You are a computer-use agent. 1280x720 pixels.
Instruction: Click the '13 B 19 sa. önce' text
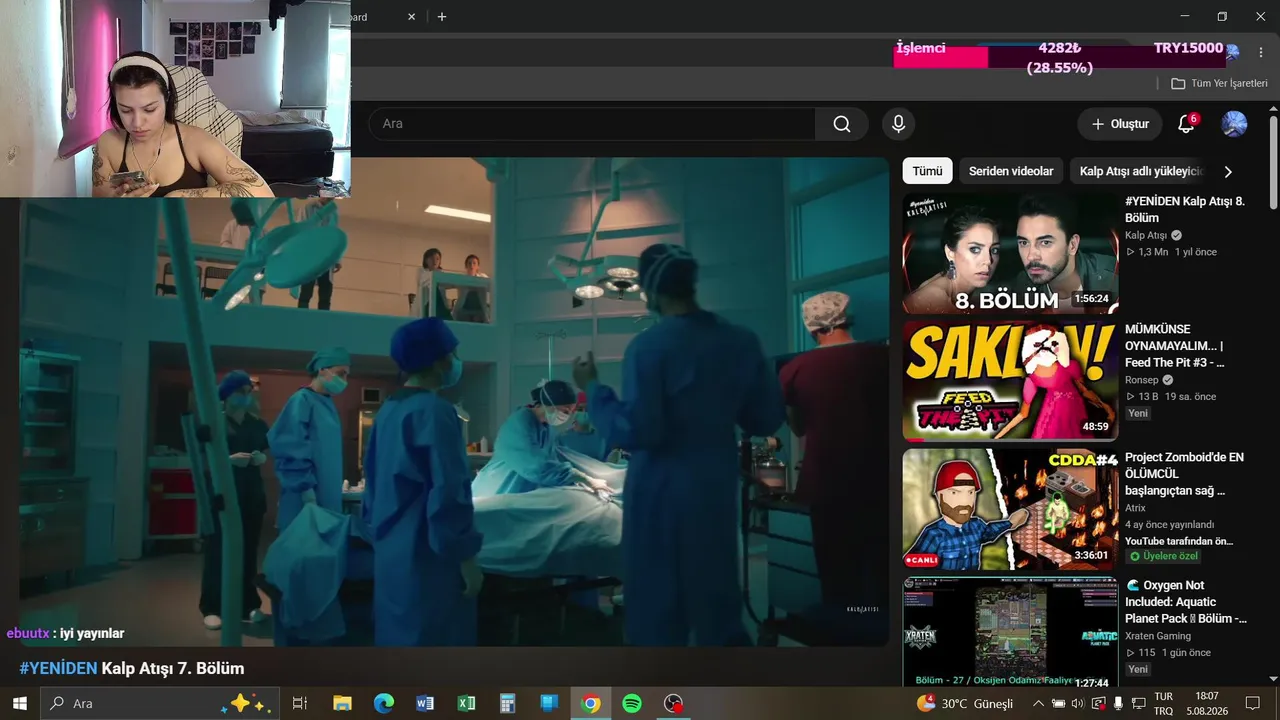click(x=1171, y=397)
